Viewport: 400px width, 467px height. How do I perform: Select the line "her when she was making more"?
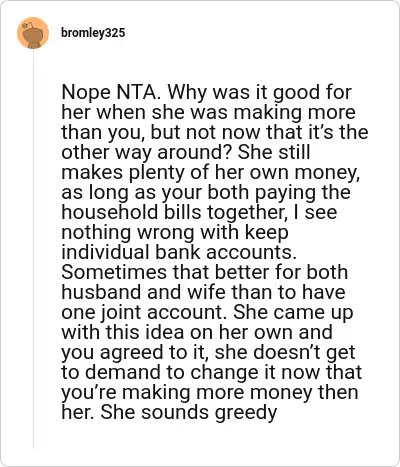click(x=208, y=112)
